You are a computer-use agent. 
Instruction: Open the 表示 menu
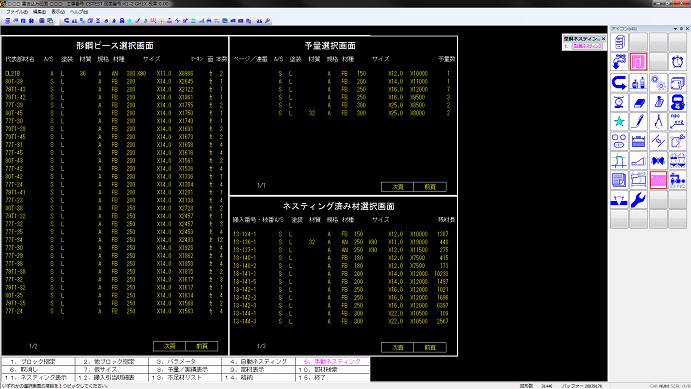[58, 12]
